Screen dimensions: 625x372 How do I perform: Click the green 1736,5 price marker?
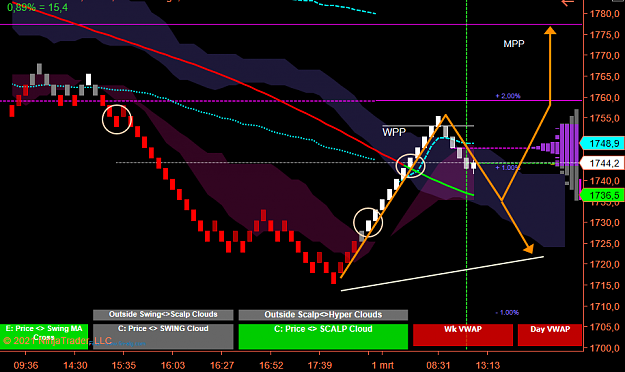pyautogui.click(x=602, y=195)
